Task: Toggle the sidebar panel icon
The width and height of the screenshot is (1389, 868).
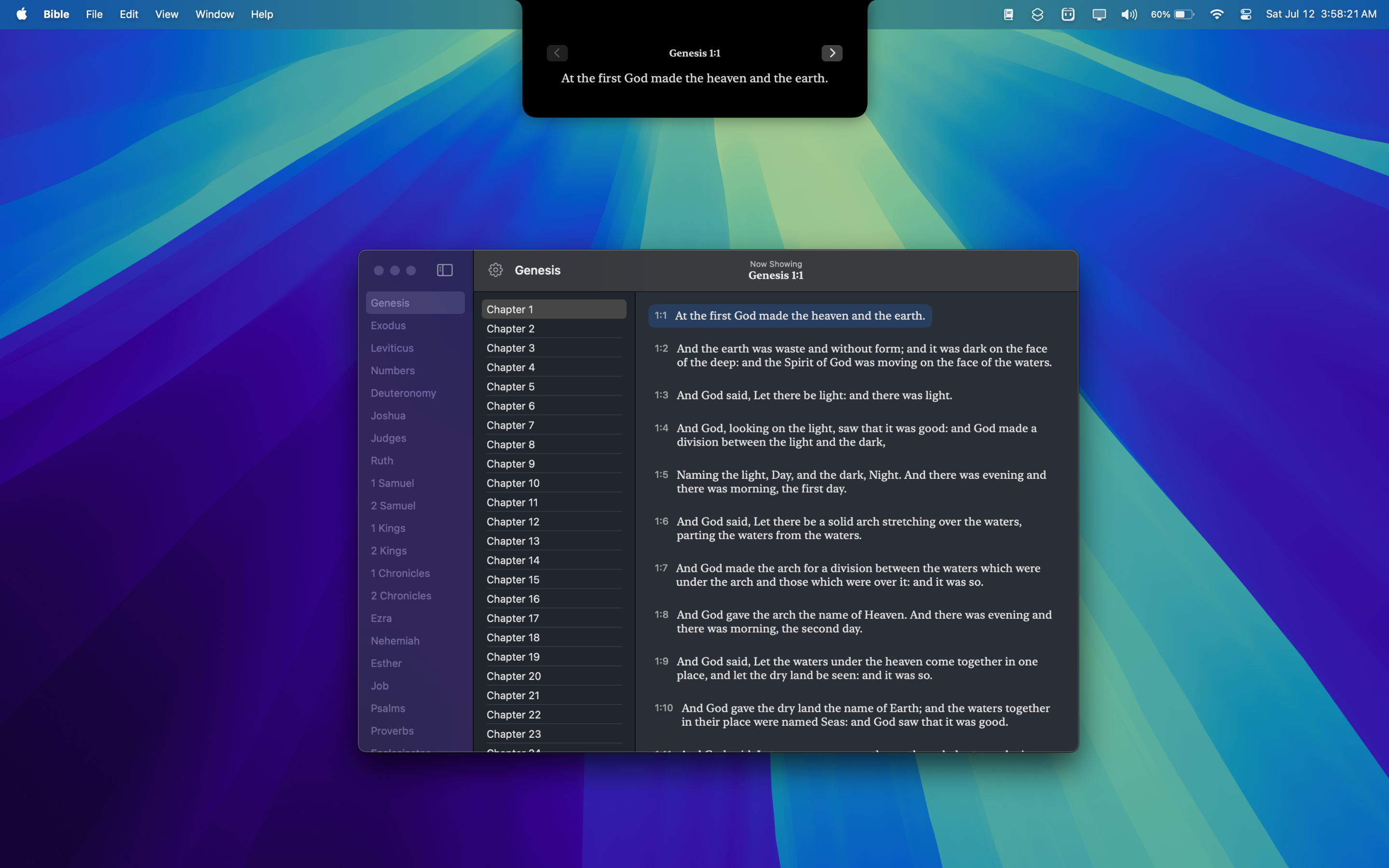Action: coord(445,270)
